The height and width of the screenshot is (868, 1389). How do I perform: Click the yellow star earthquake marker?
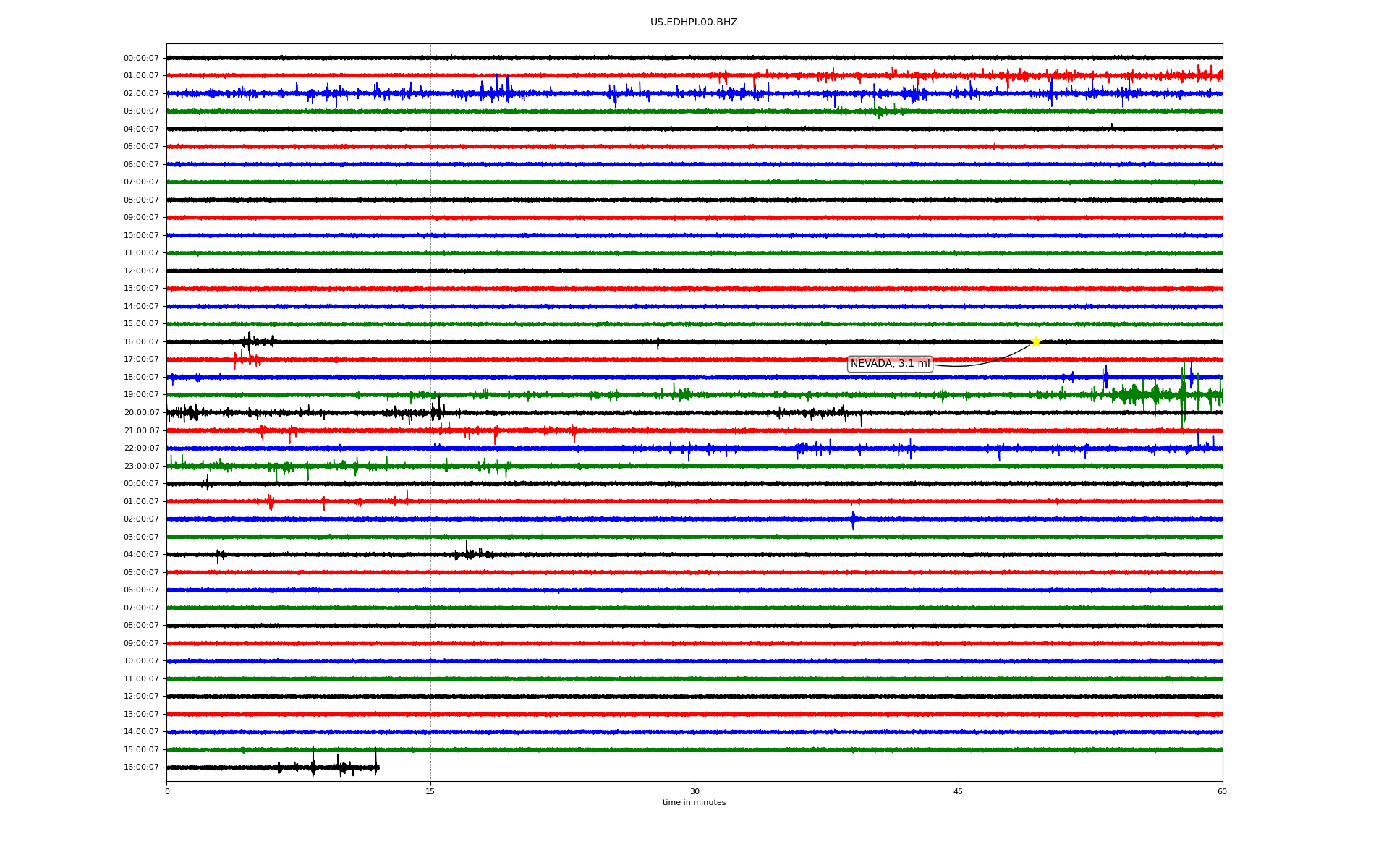tap(1035, 341)
